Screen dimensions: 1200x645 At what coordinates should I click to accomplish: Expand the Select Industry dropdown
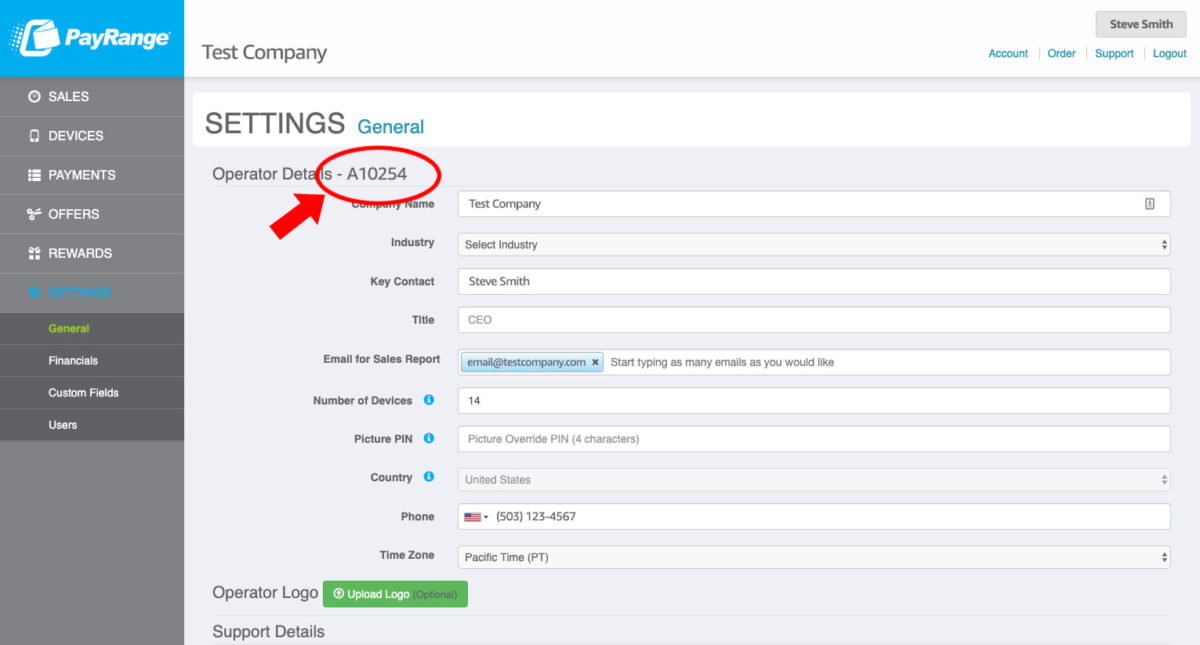[x=813, y=244]
